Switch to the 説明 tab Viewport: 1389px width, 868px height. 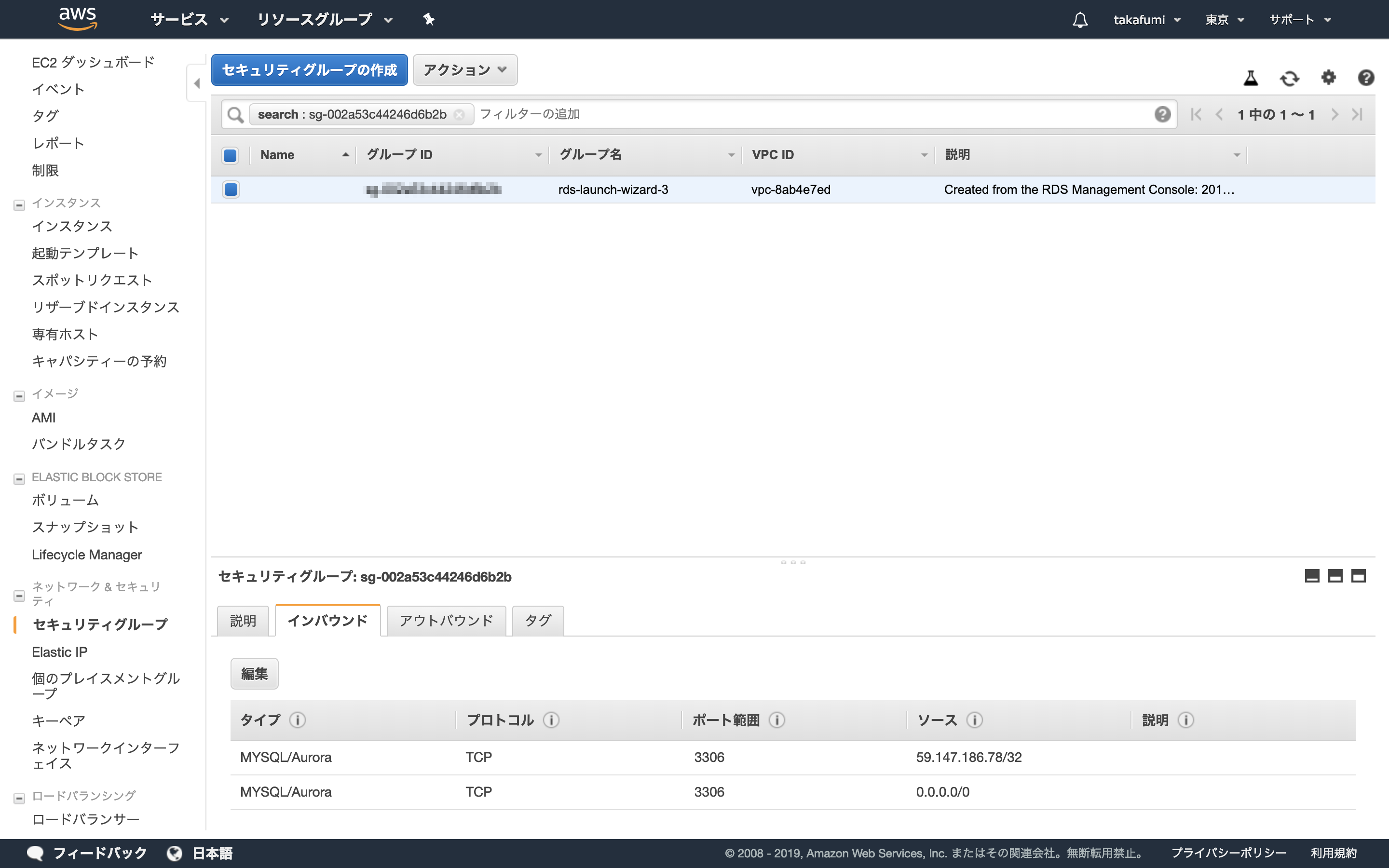(243, 621)
